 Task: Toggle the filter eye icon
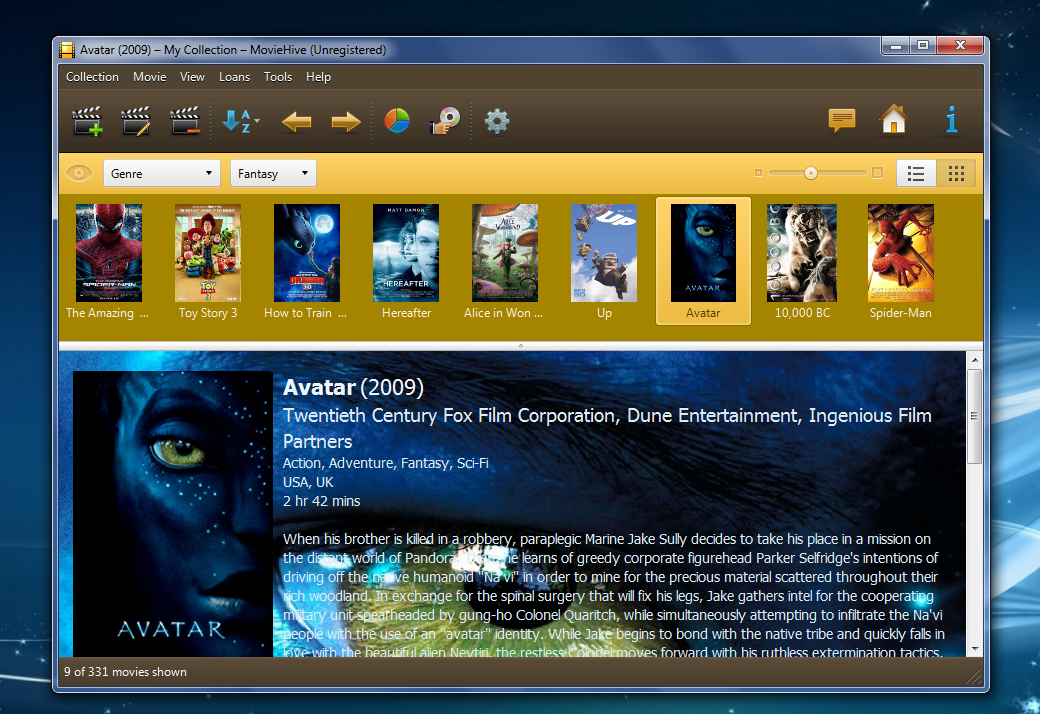tap(79, 173)
